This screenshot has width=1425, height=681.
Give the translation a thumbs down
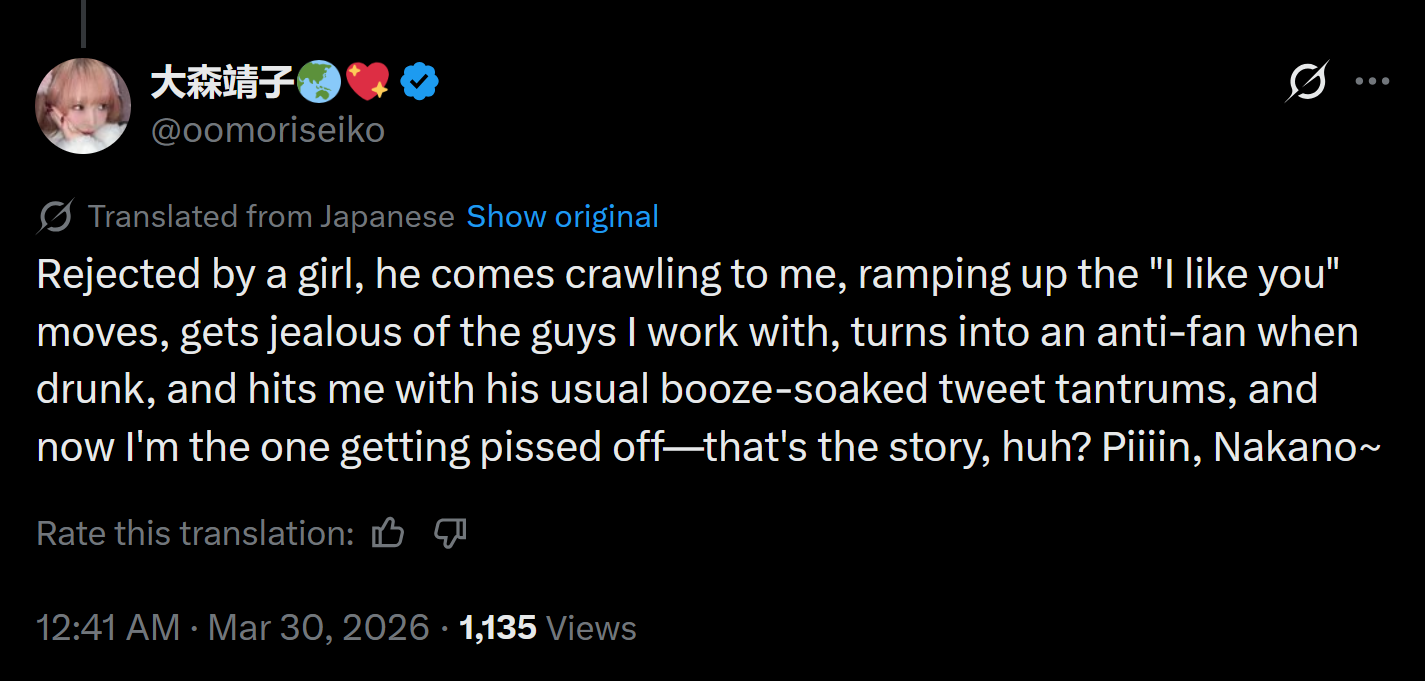pos(450,534)
